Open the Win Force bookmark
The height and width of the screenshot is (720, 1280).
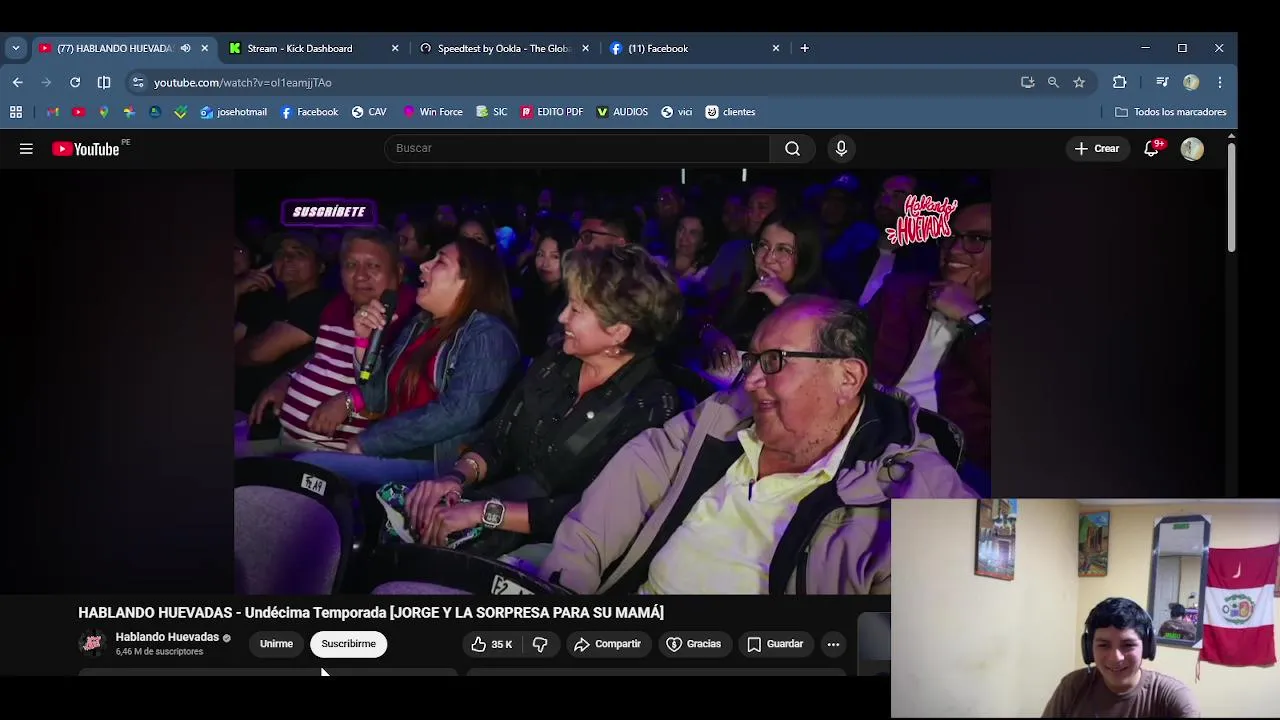[x=432, y=112]
